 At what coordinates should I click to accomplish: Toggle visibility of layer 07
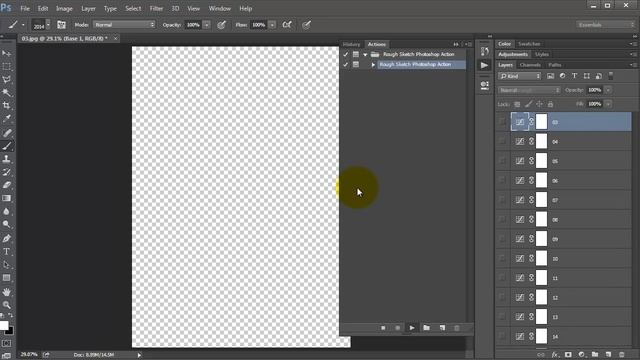(x=502, y=200)
